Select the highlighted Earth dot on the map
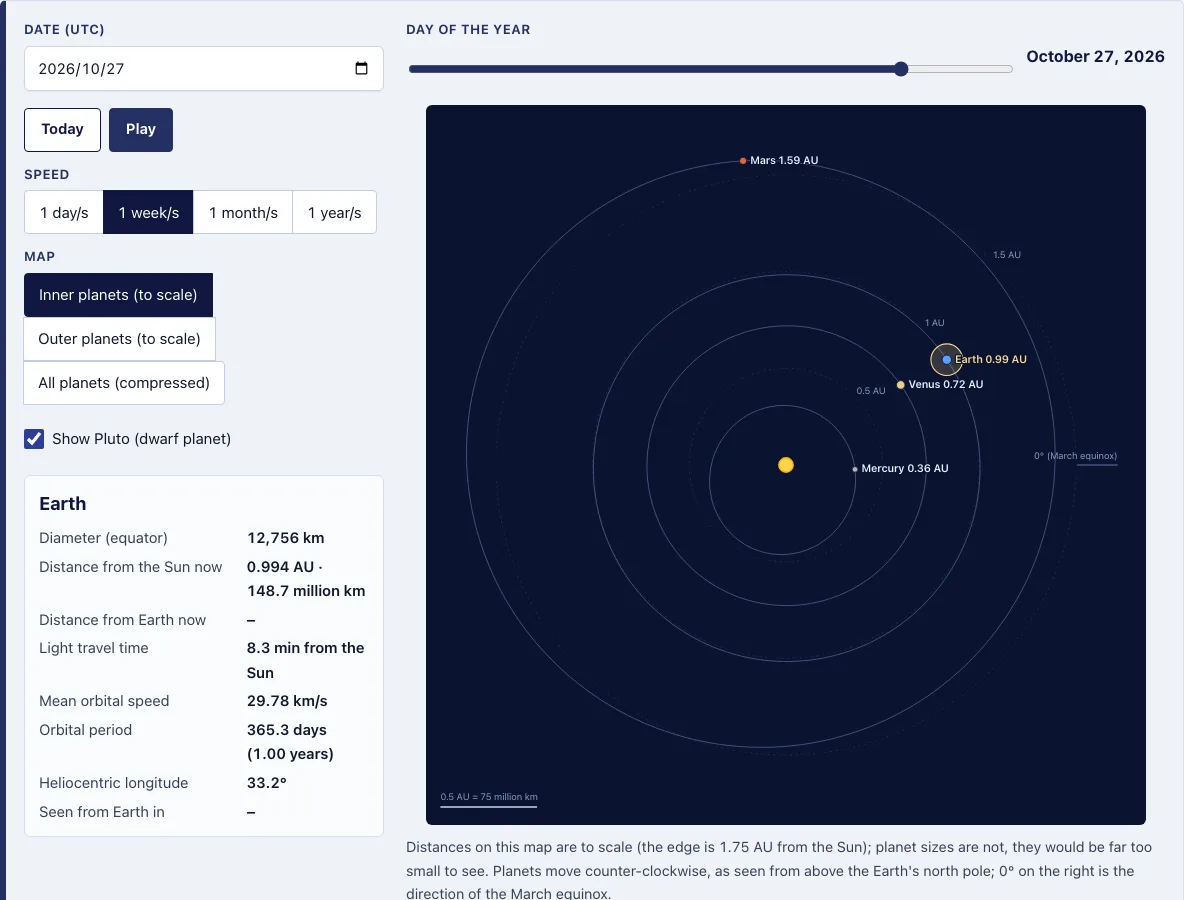This screenshot has height=900, width=1184. [947, 360]
